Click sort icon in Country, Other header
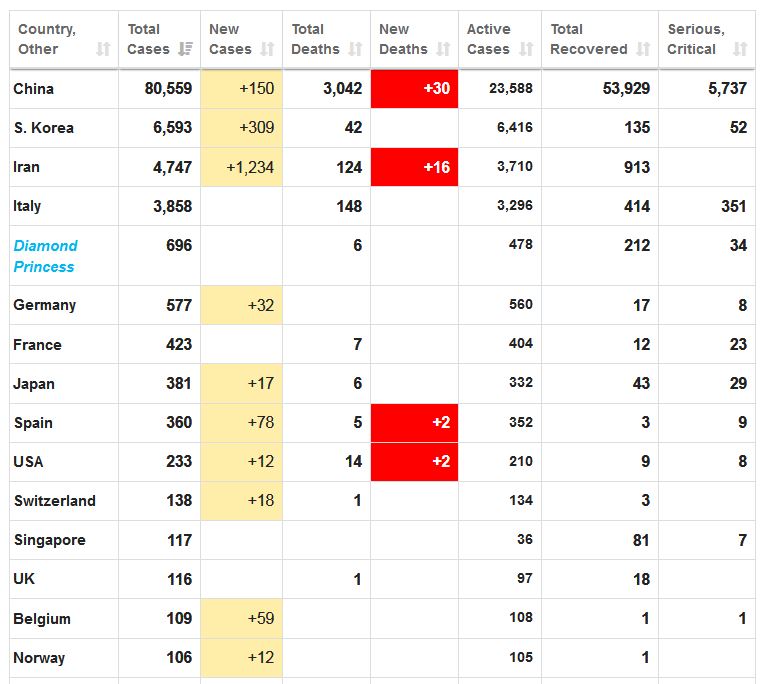 103,49
